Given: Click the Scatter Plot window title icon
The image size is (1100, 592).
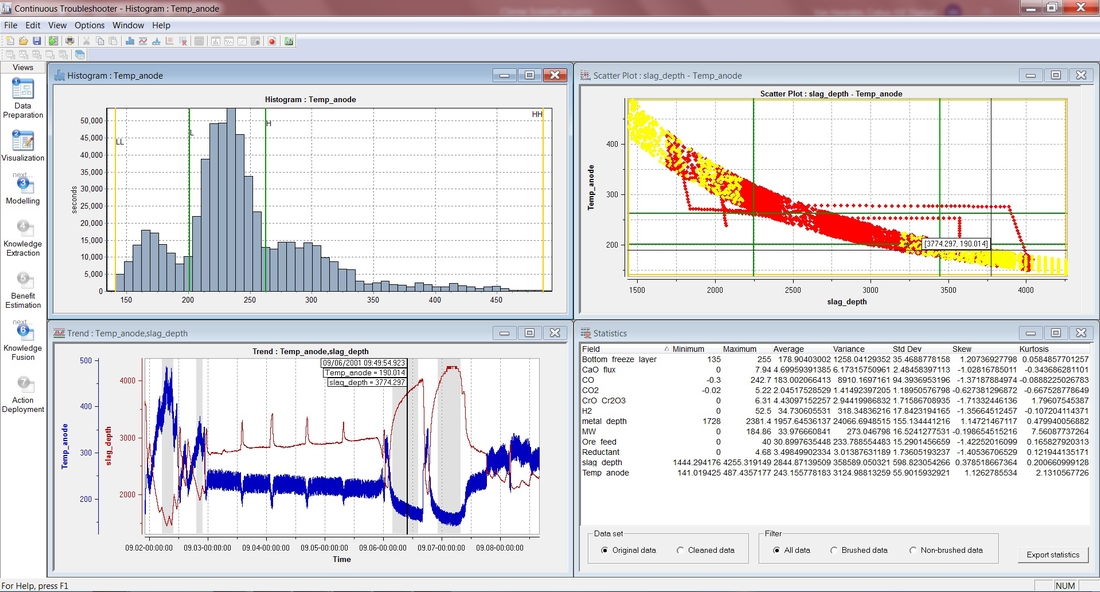Looking at the screenshot, I should (585, 75).
